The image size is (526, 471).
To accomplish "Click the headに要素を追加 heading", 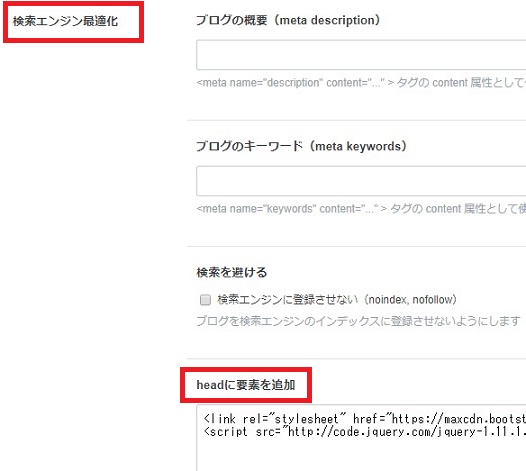I will pos(246,385).
